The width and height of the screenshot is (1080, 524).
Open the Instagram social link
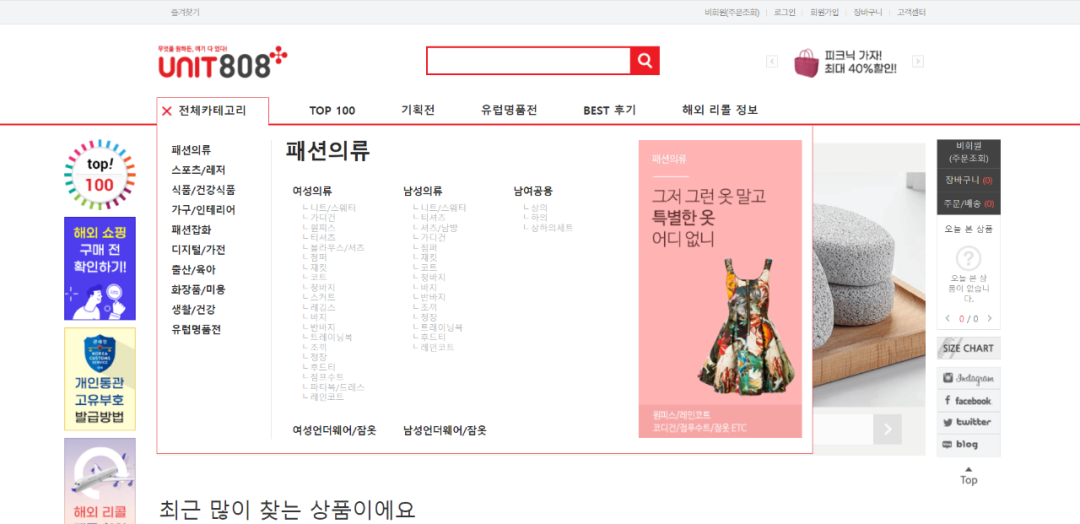click(x=968, y=379)
